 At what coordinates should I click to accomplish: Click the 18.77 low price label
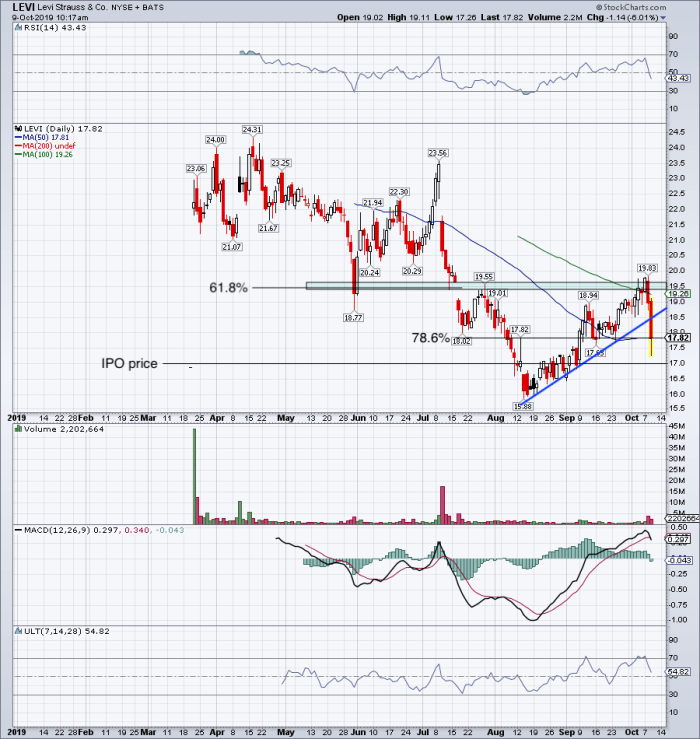(353, 318)
